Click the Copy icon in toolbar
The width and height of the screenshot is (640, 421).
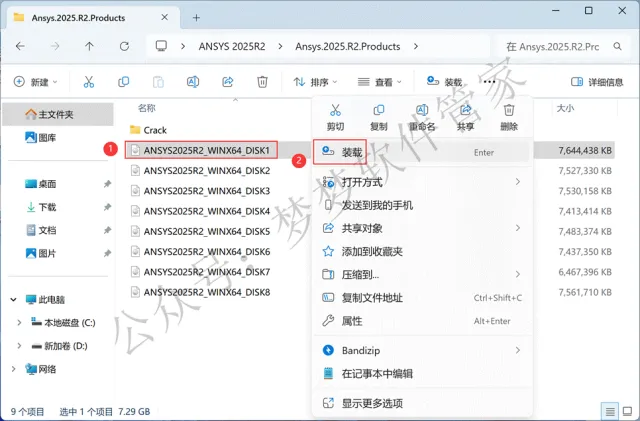tap(123, 82)
